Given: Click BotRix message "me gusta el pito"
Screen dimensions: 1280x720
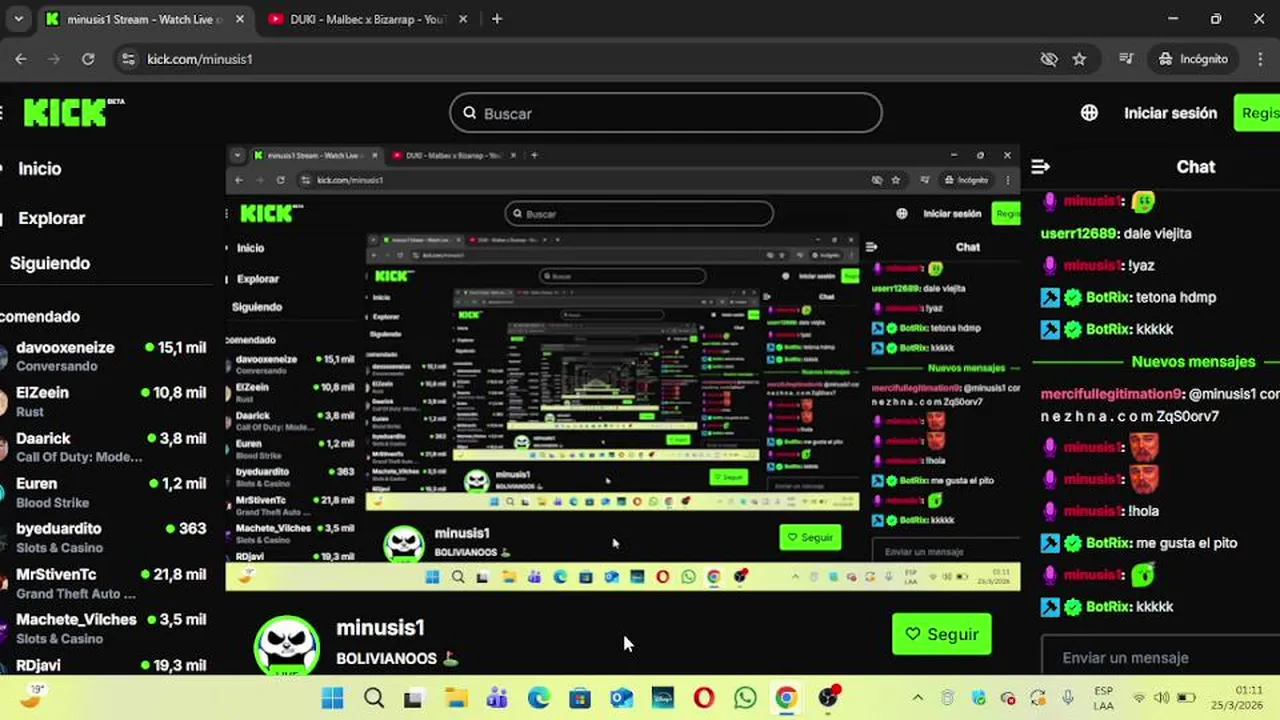Looking at the screenshot, I should click(x=1187, y=543).
